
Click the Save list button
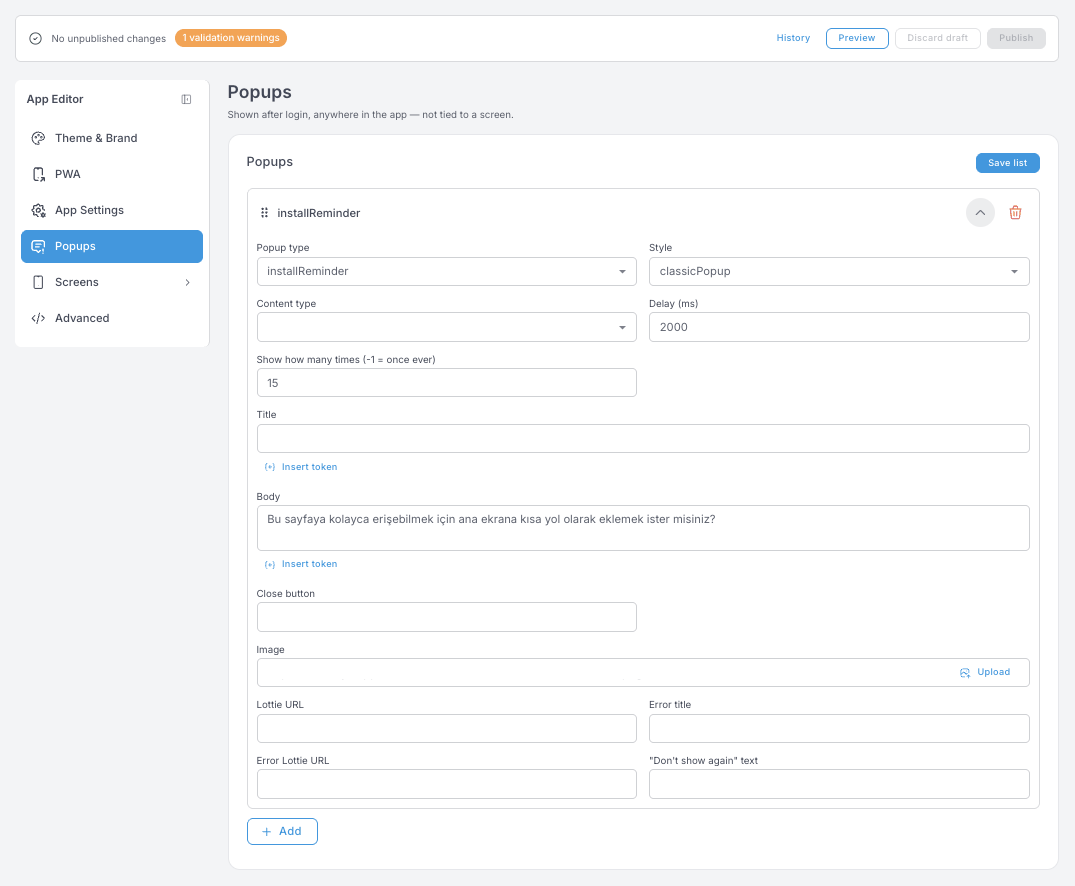pyautogui.click(x=1007, y=163)
